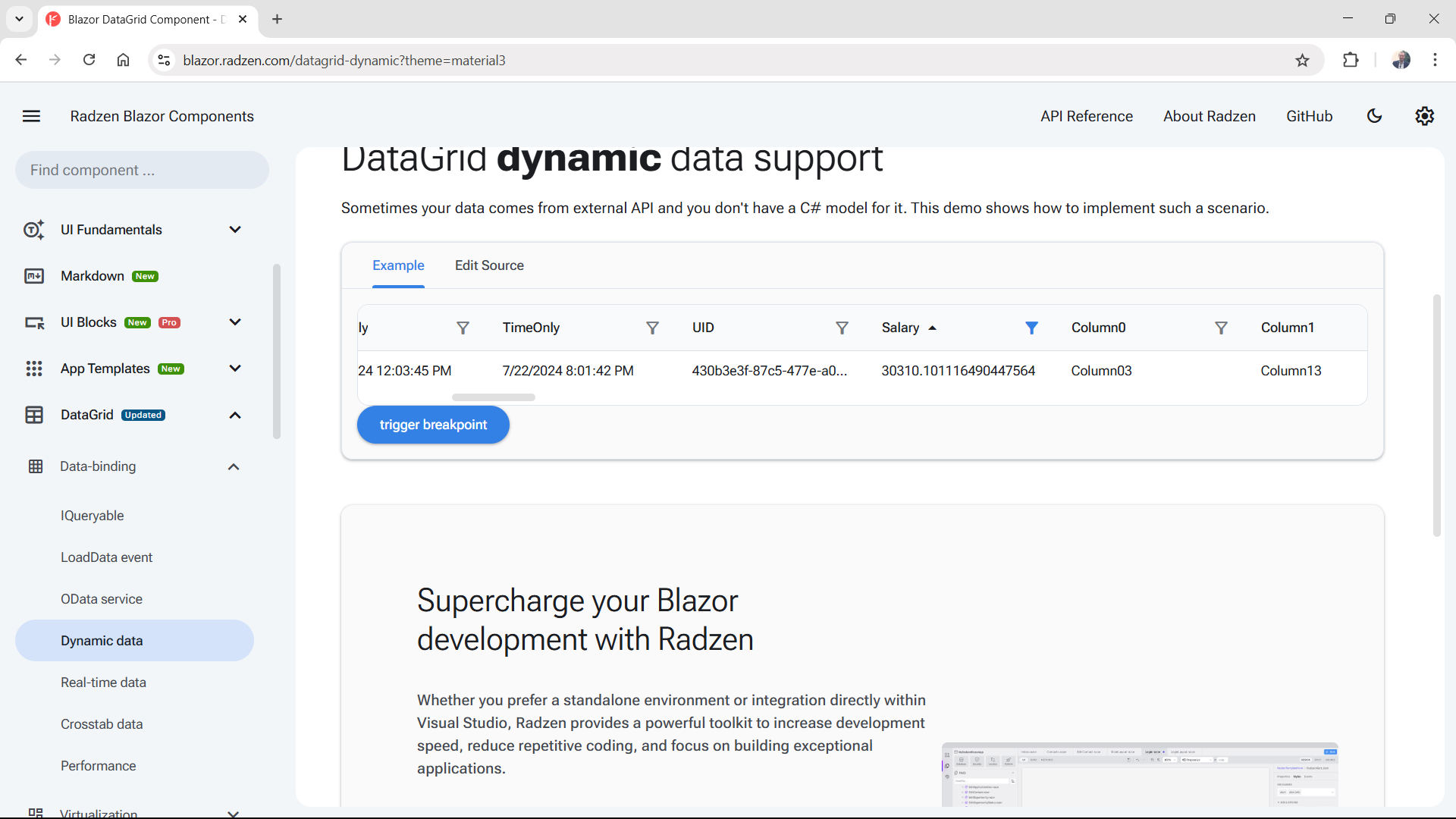The image size is (1456, 819).
Task: Open filter for UID column
Action: click(842, 328)
